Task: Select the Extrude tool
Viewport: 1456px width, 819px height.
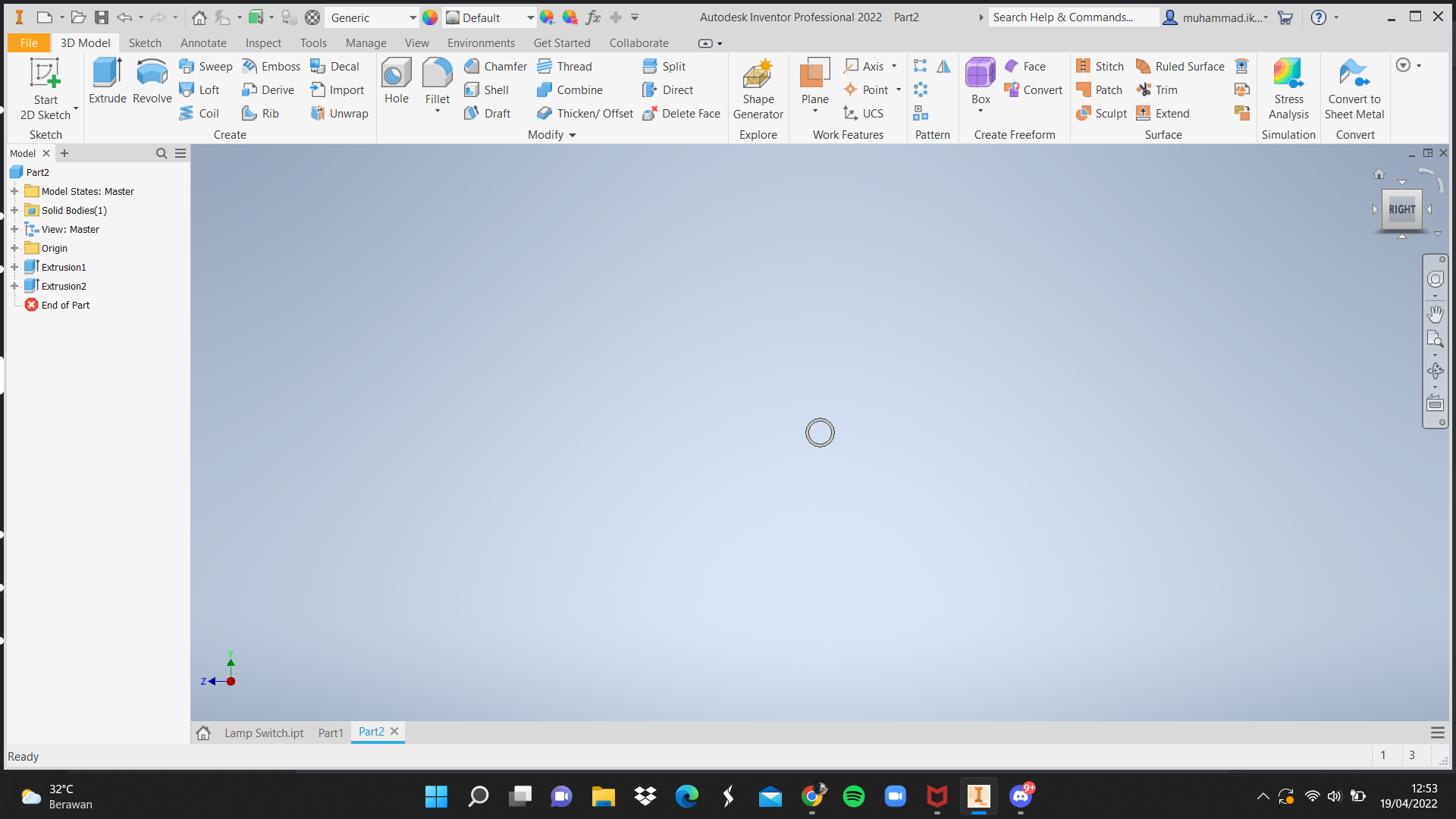Action: [x=107, y=80]
